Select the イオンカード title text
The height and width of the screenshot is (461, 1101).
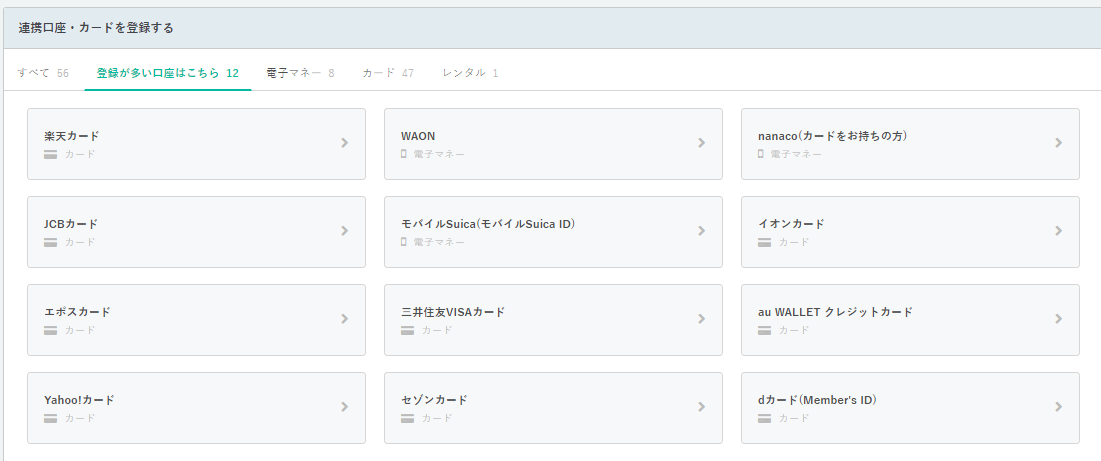tap(791, 225)
